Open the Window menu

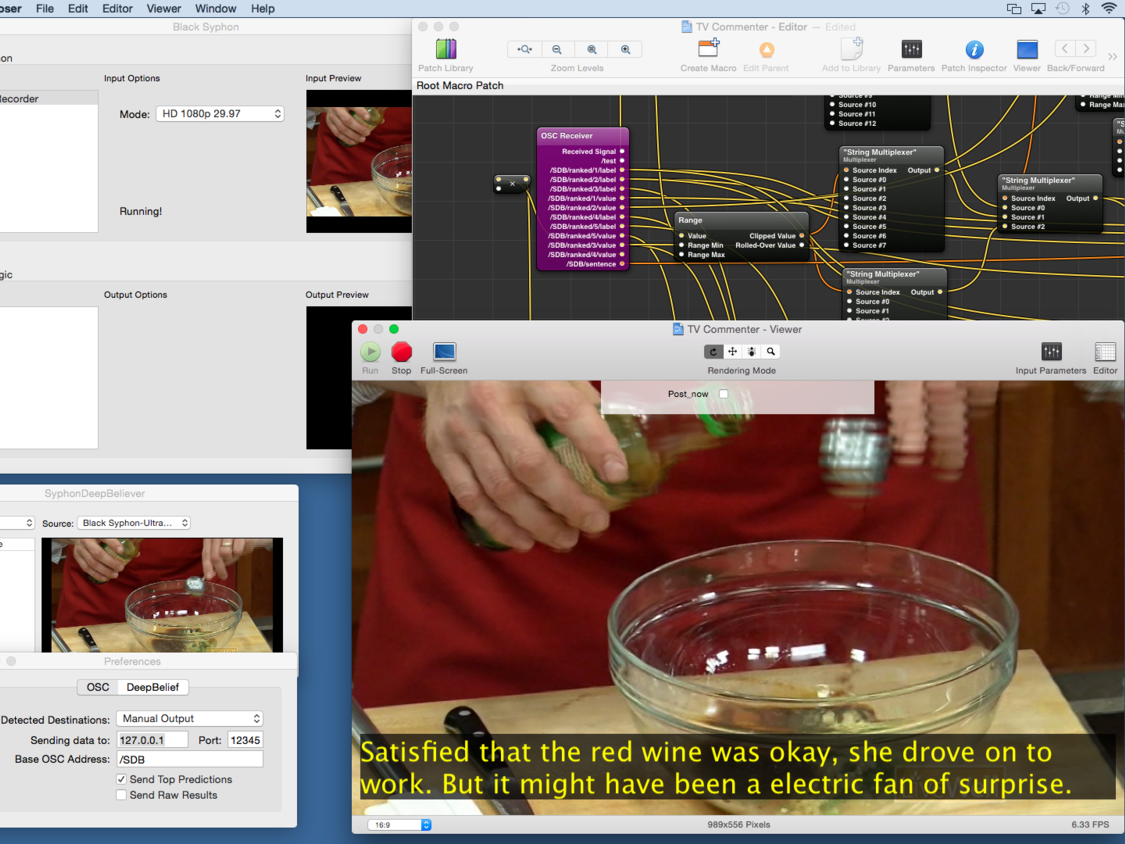[x=215, y=9]
